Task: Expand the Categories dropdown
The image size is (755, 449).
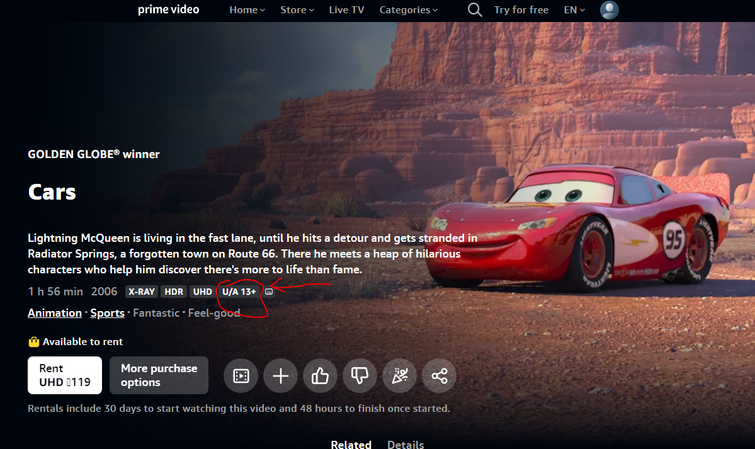Action: (x=408, y=10)
